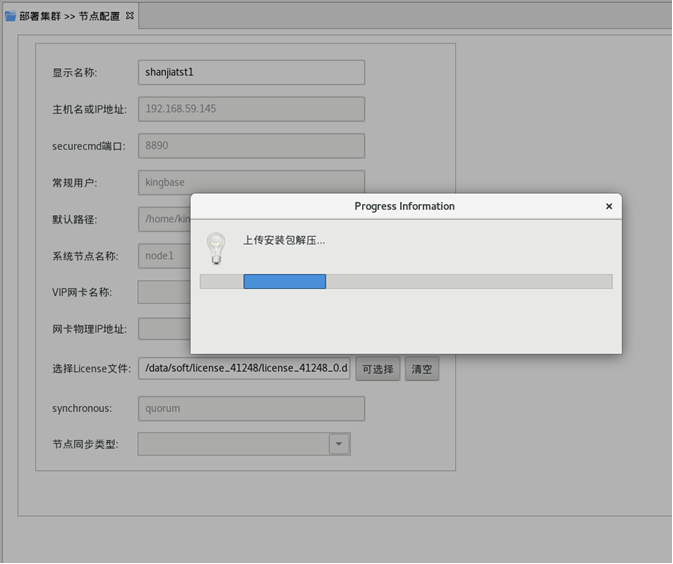Click the synchronous field showing quorum
Image resolution: width=673 pixels, height=564 pixels.
(251, 408)
